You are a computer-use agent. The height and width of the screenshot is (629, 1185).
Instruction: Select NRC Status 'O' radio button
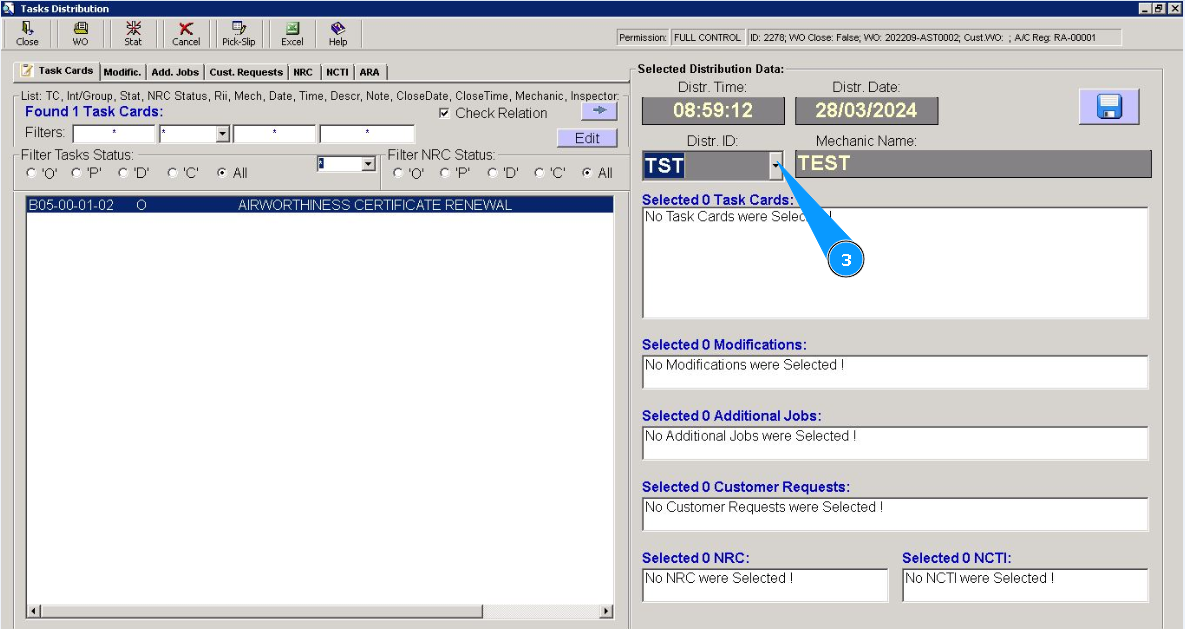pyautogui.click(x=398, y=173)
